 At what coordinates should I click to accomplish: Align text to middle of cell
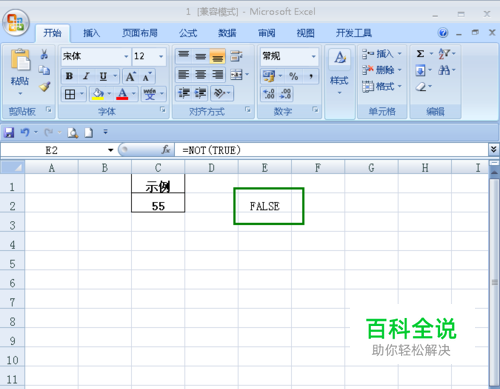201,56
